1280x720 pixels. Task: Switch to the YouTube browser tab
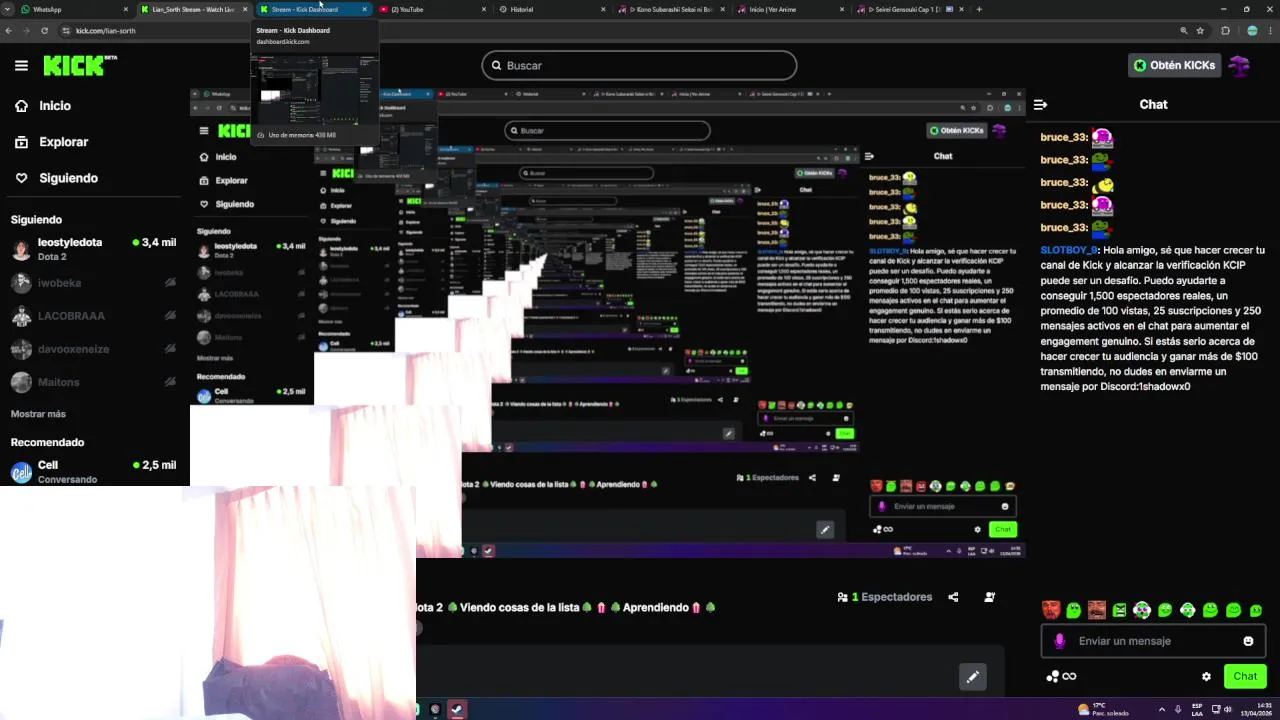(x=433, y=9)
